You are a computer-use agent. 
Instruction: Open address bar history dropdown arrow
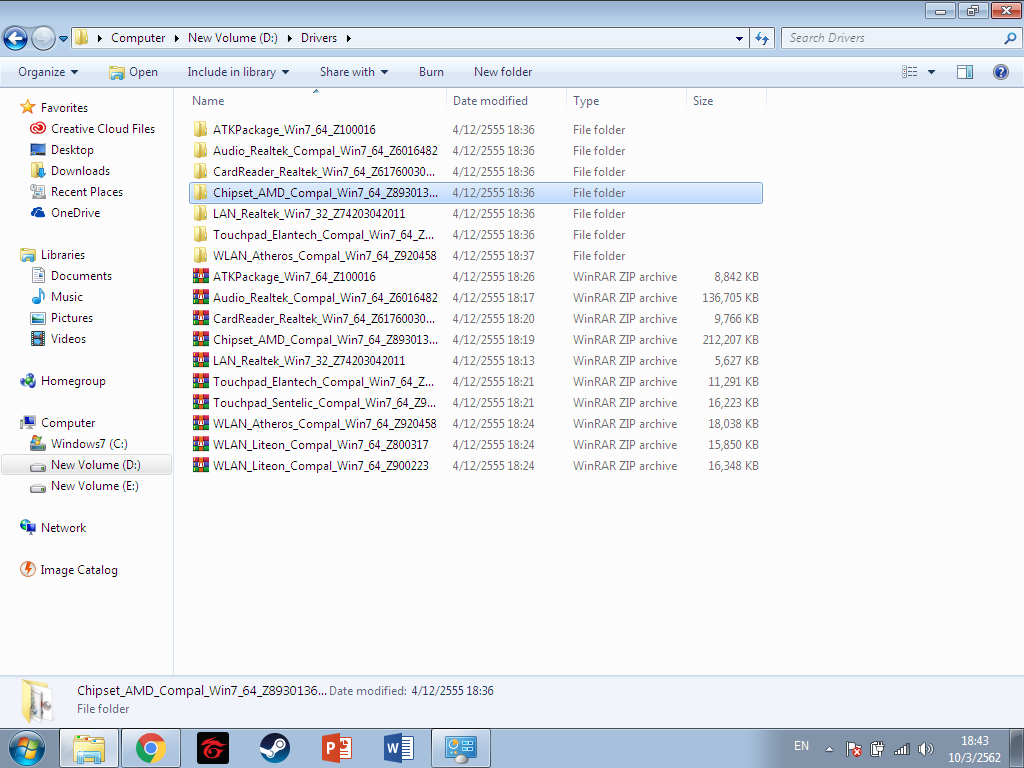click(739, 39)
